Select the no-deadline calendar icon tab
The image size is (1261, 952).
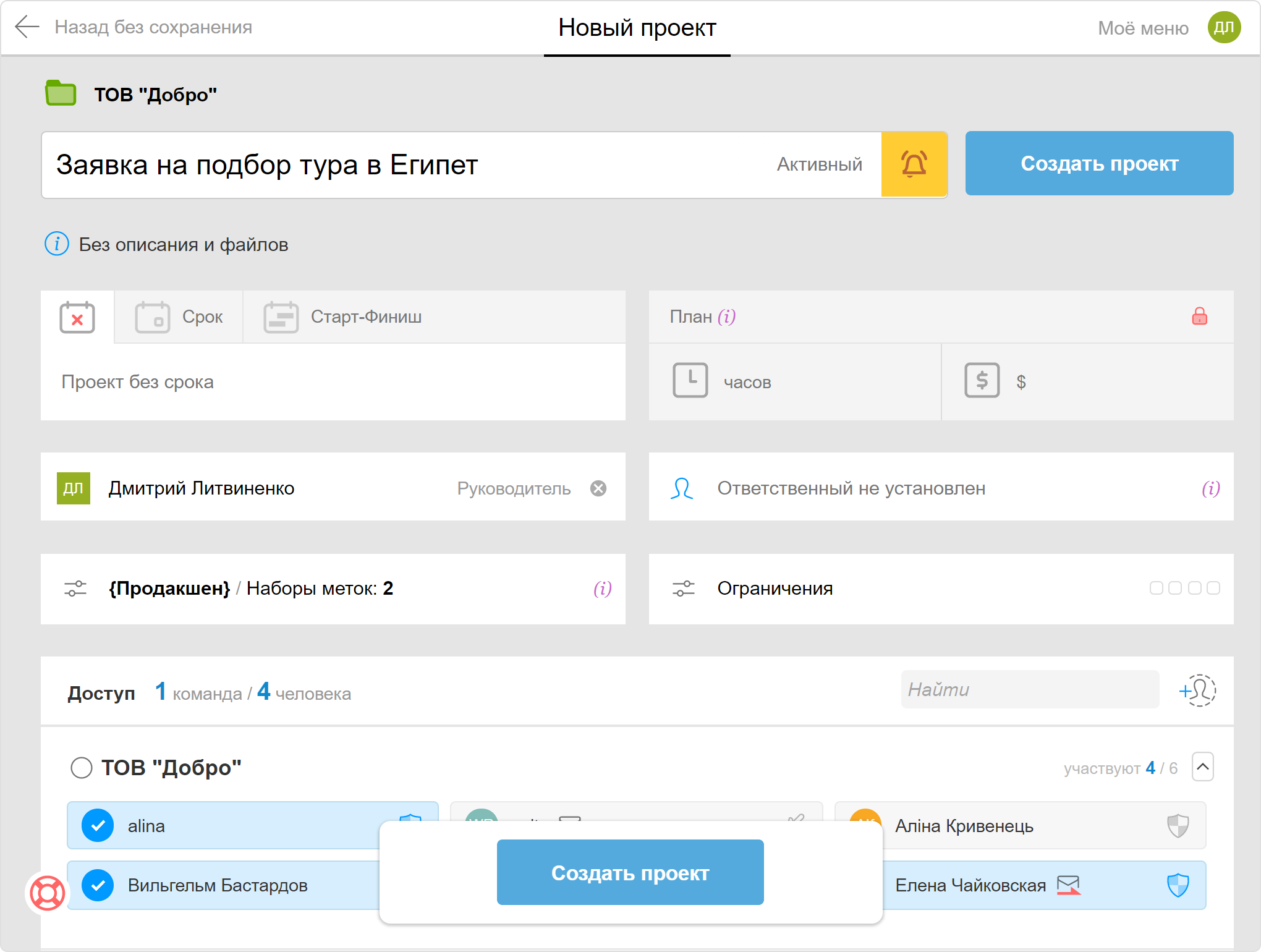pyautogui.click(x=77, y=317)
